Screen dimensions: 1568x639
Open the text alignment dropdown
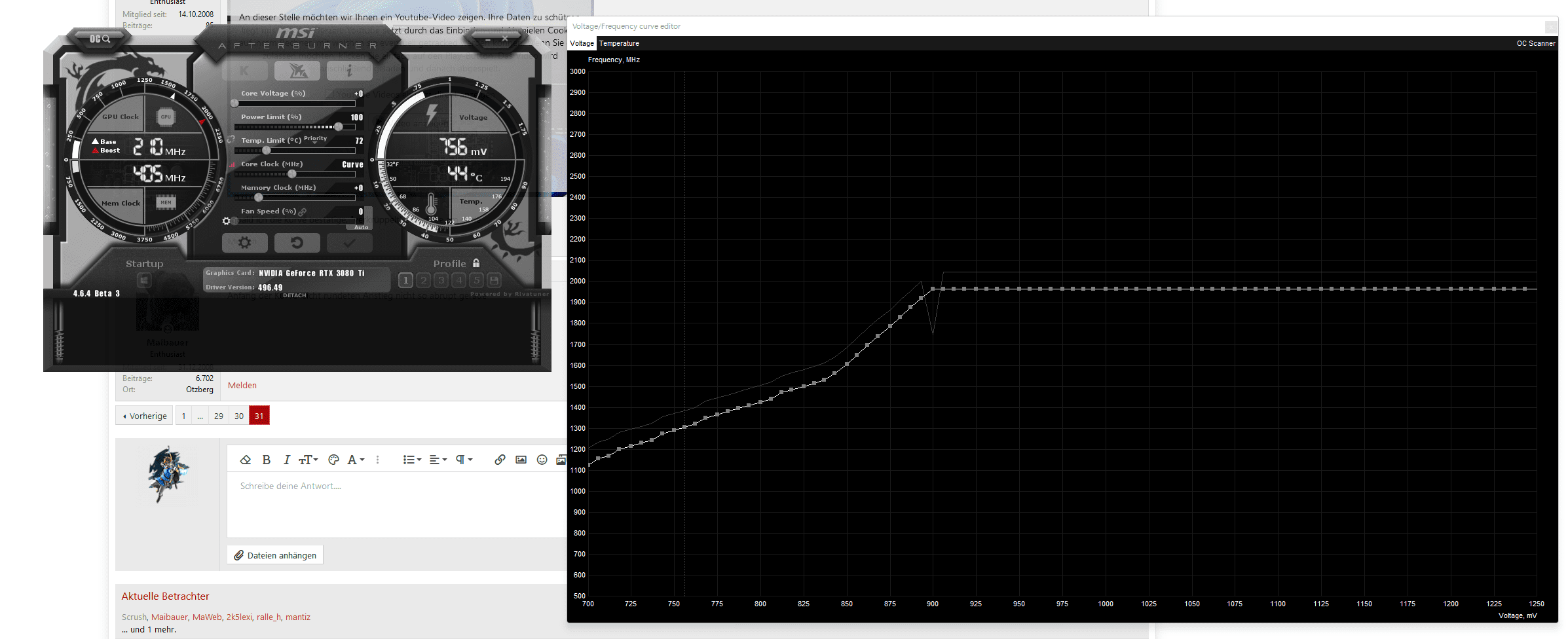tap(438, 460)
